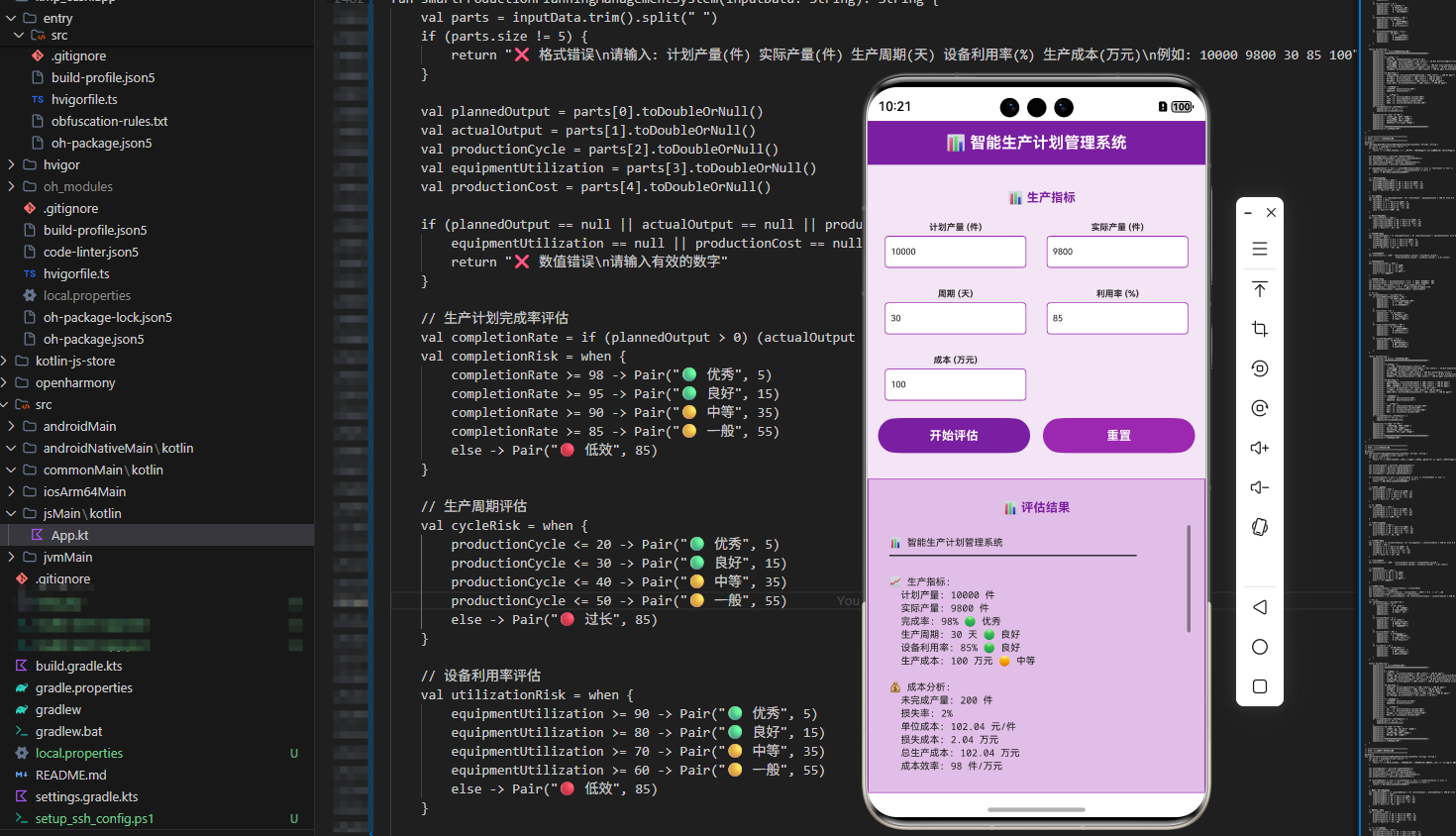Image resolution: width=1456 pixels, height=836 pixels.
Task: Click the 计划产量 input field with 10000
Action: 955,252
